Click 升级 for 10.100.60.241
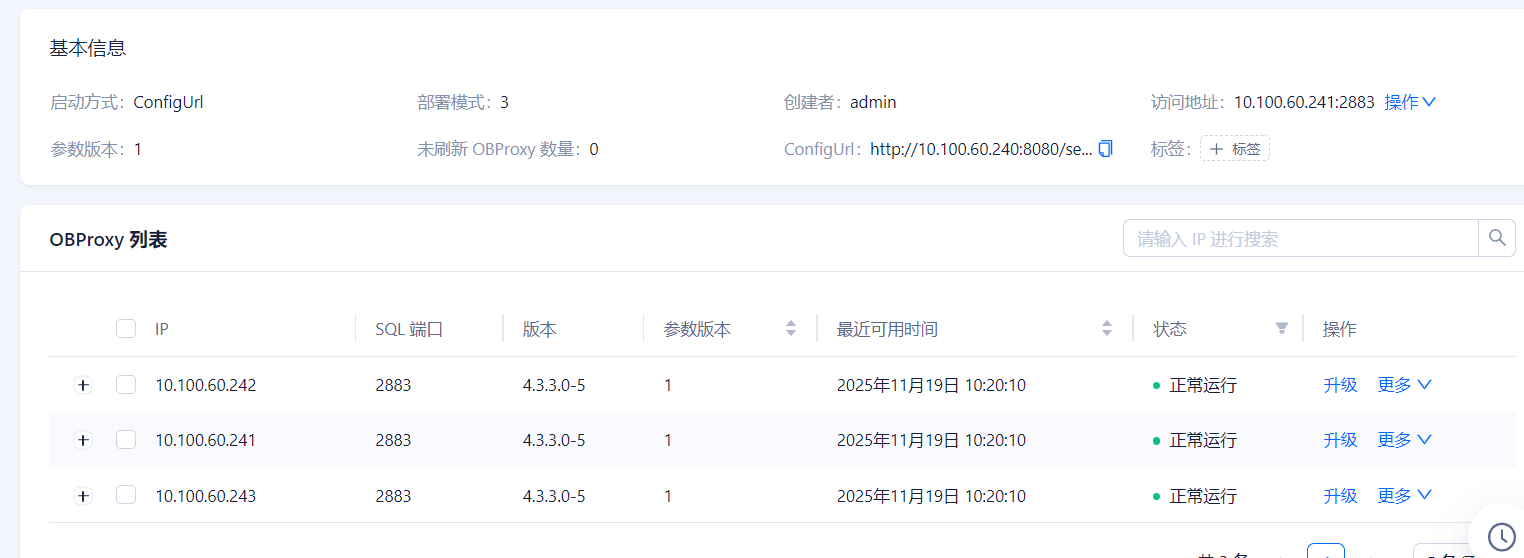 tap(1340, 440)
